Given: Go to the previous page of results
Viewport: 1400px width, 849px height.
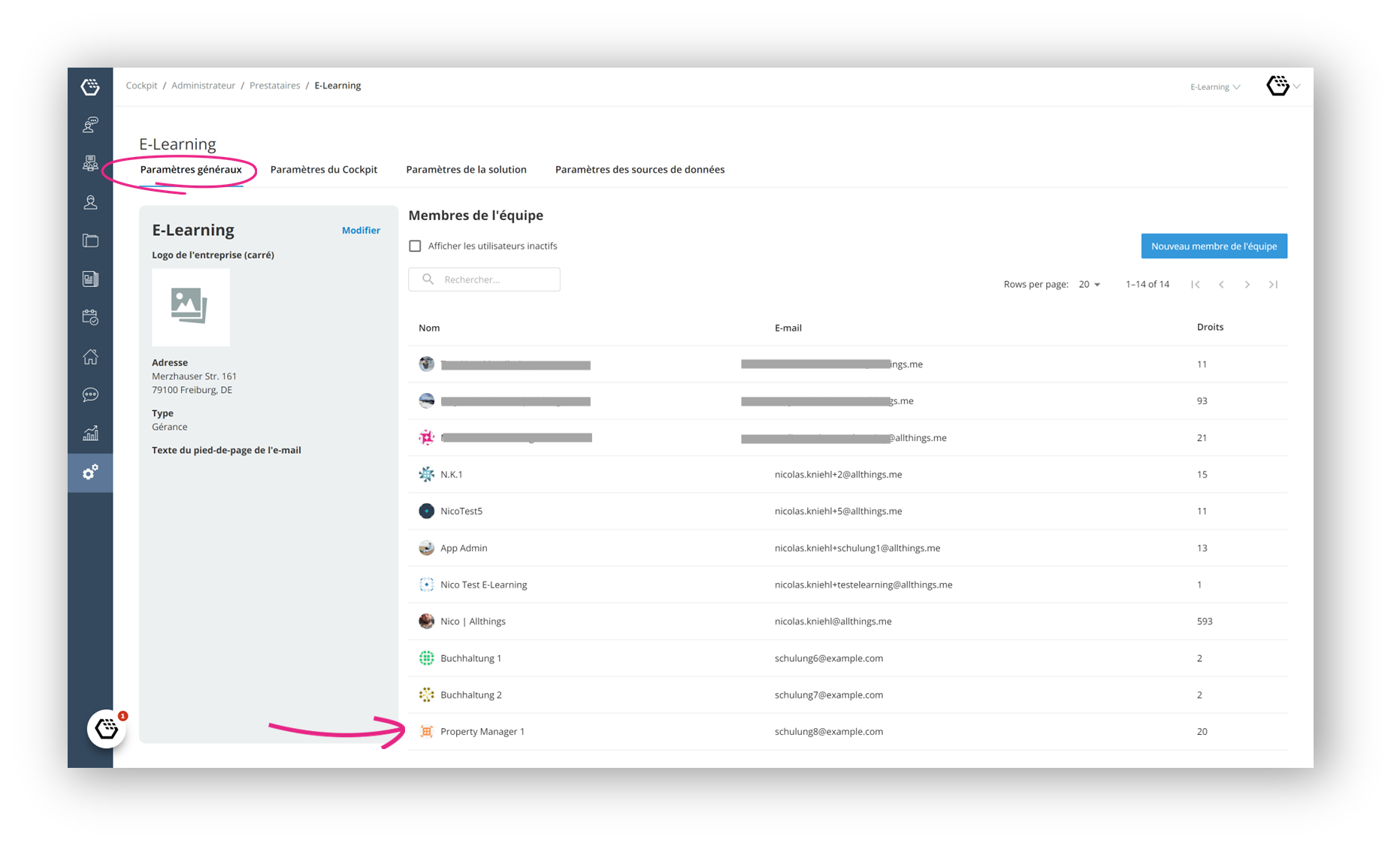Looking at the screenshot, I should click(1221, 284).
